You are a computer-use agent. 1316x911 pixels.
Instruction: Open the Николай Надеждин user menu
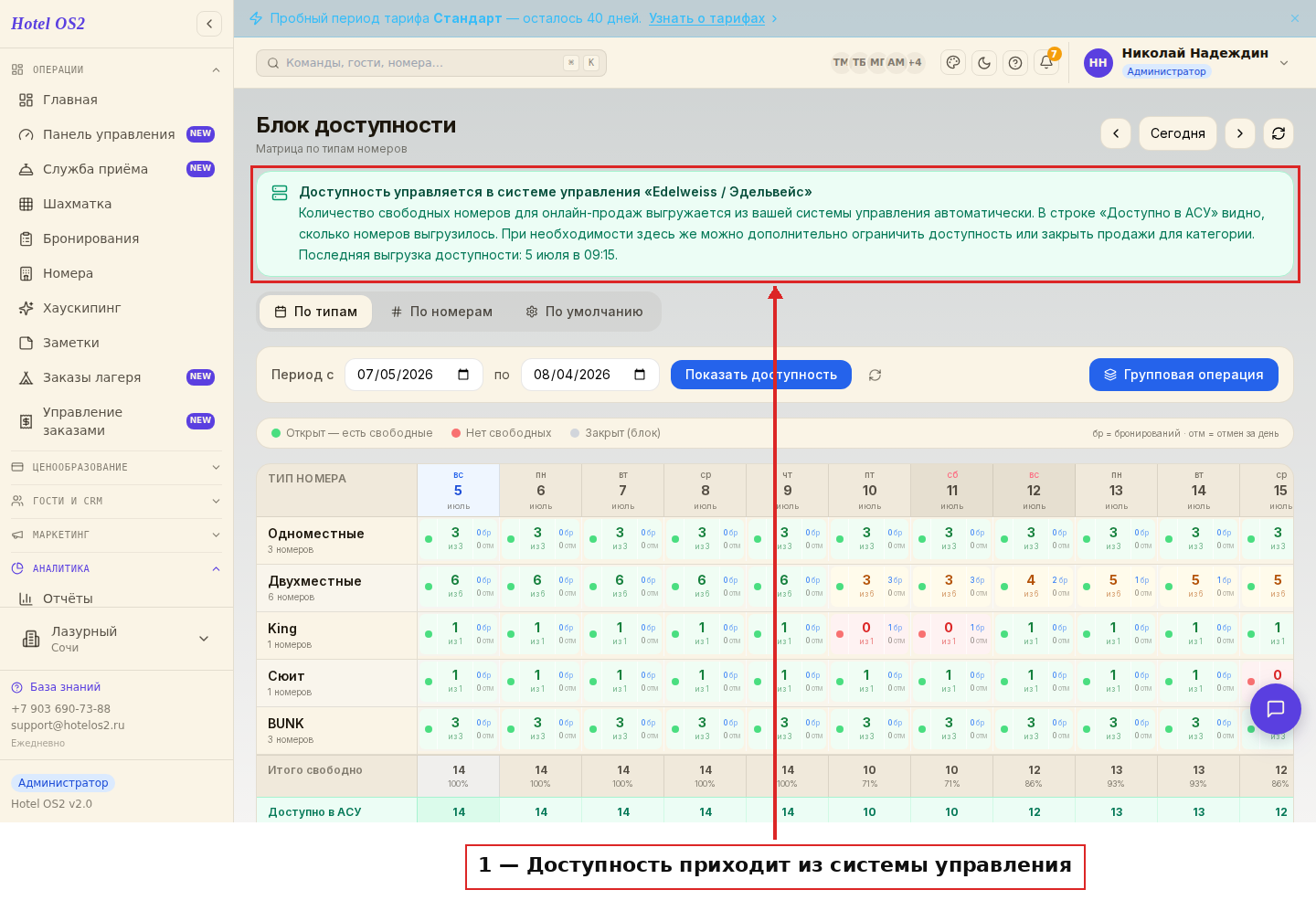(x=1188, y=62)
